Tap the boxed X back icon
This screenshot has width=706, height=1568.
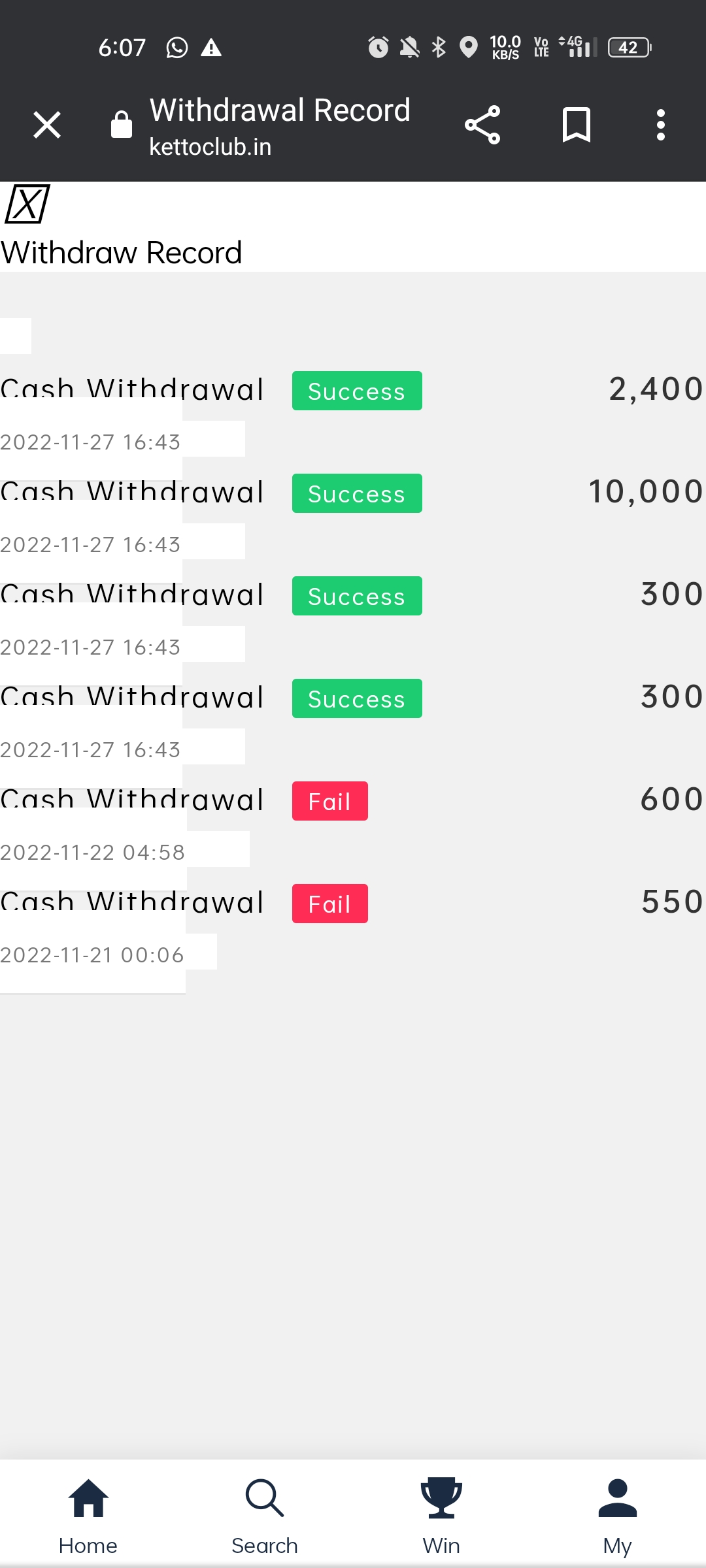27,204
